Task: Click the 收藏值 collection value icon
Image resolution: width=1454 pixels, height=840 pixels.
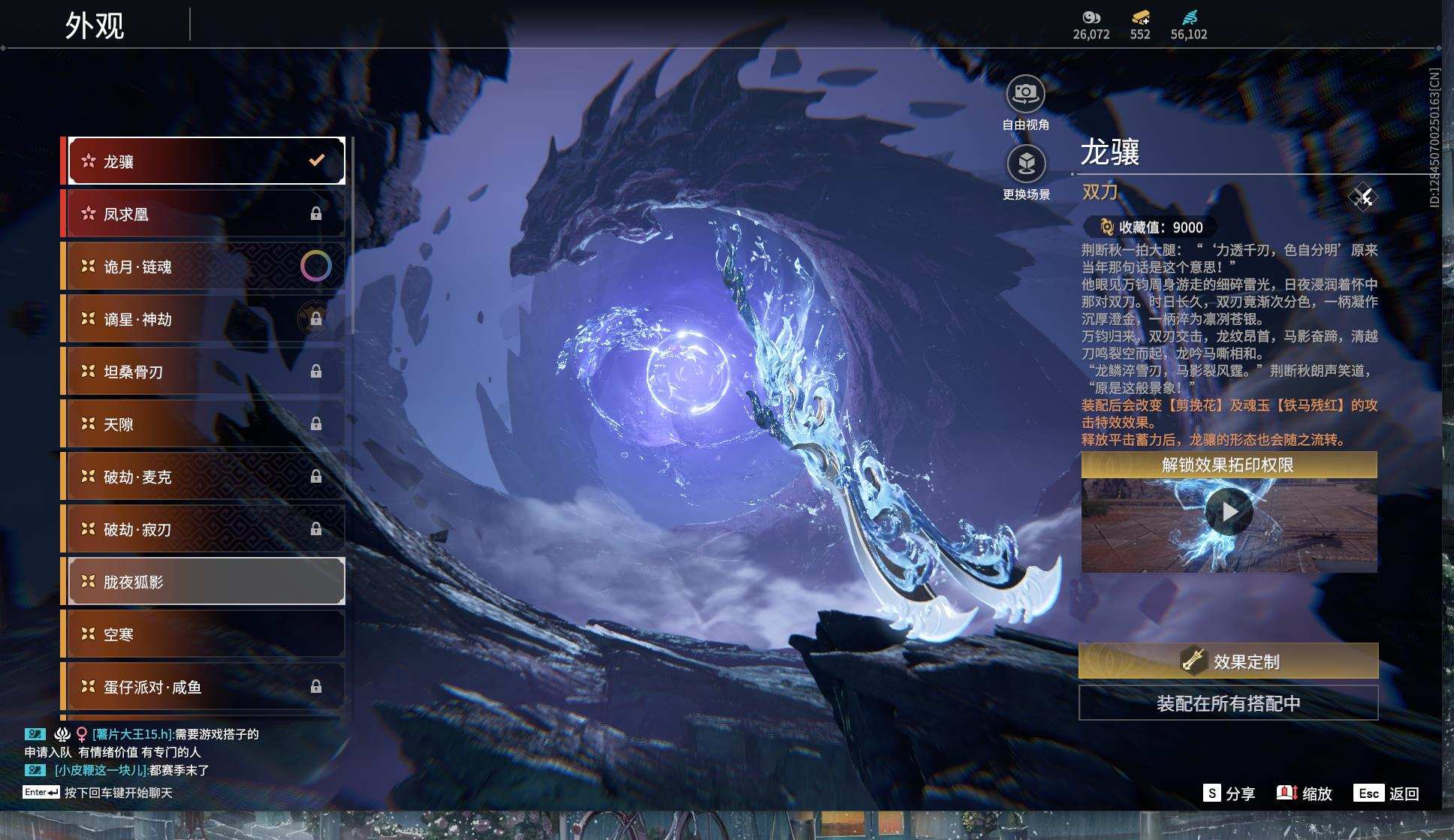Action: tap(1106, 227)
